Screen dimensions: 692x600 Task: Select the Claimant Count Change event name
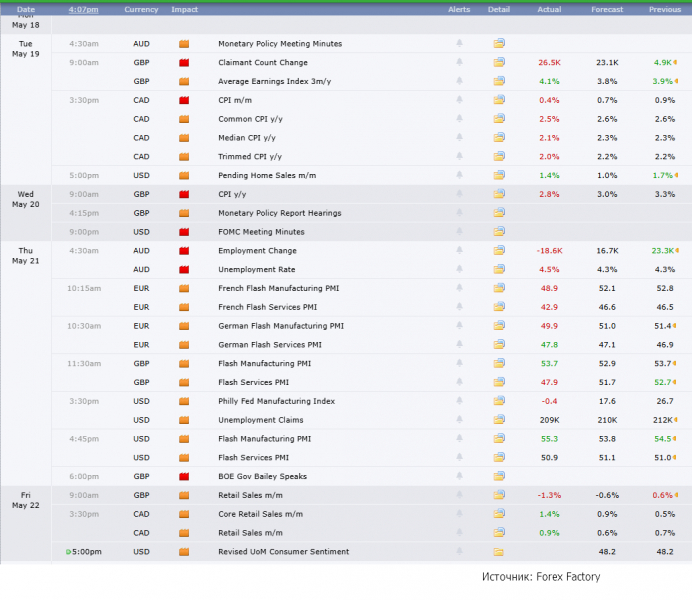point(263,63)
